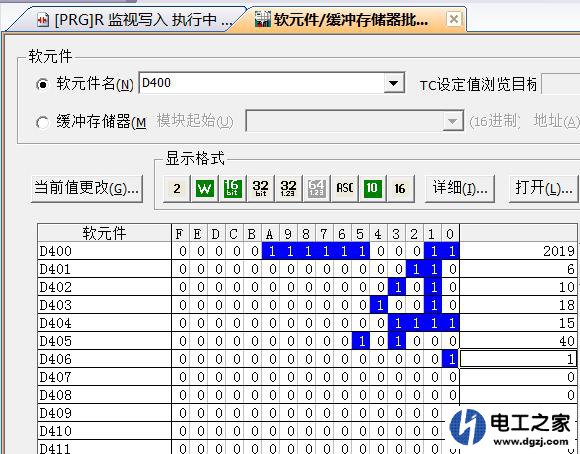This screenshot has width=580, height=454.
Task: Click the D401 value 6
Action: coord(518,269)
